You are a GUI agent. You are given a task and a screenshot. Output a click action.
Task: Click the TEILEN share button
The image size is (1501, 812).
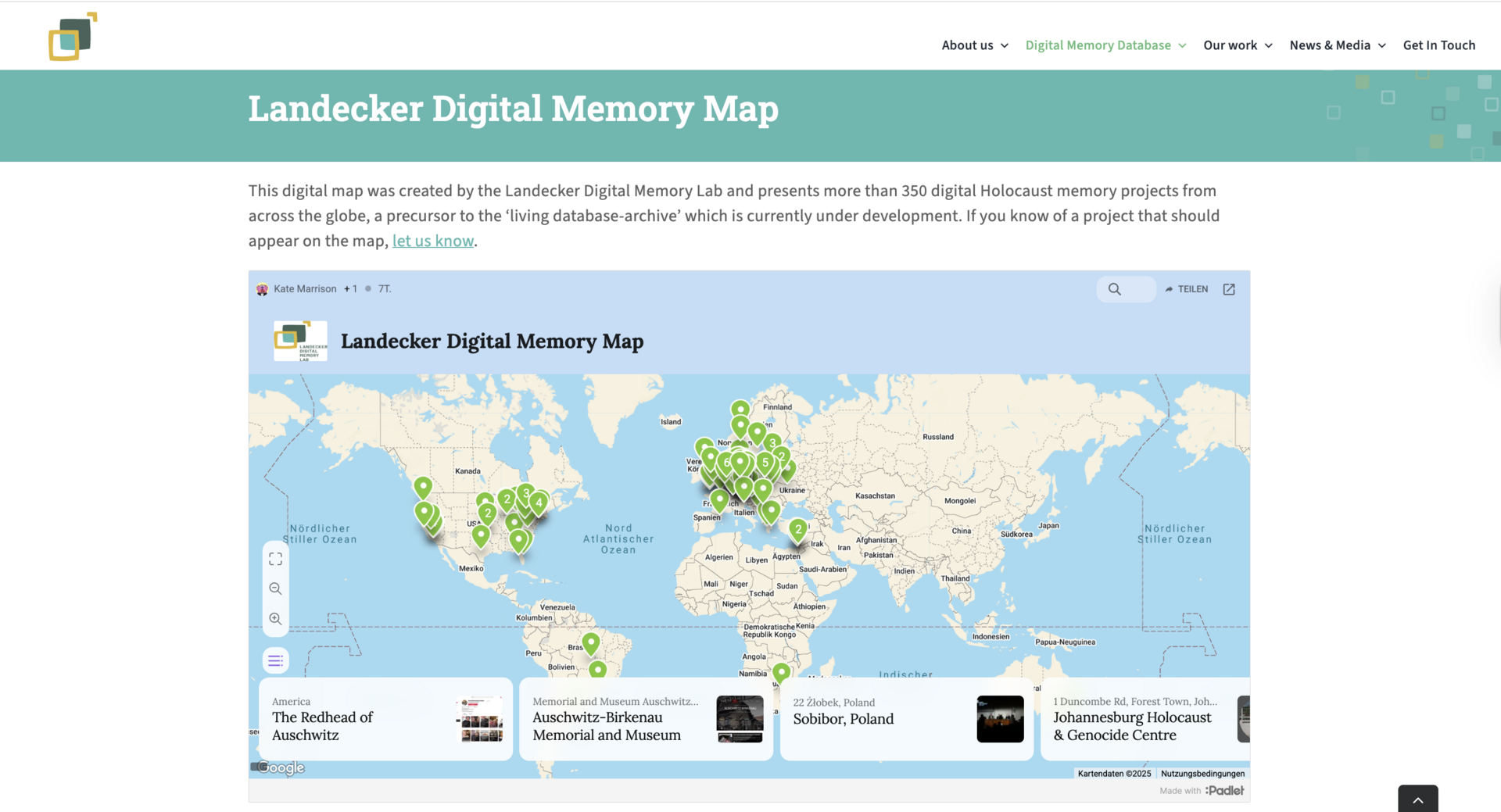coord(1185,289)
